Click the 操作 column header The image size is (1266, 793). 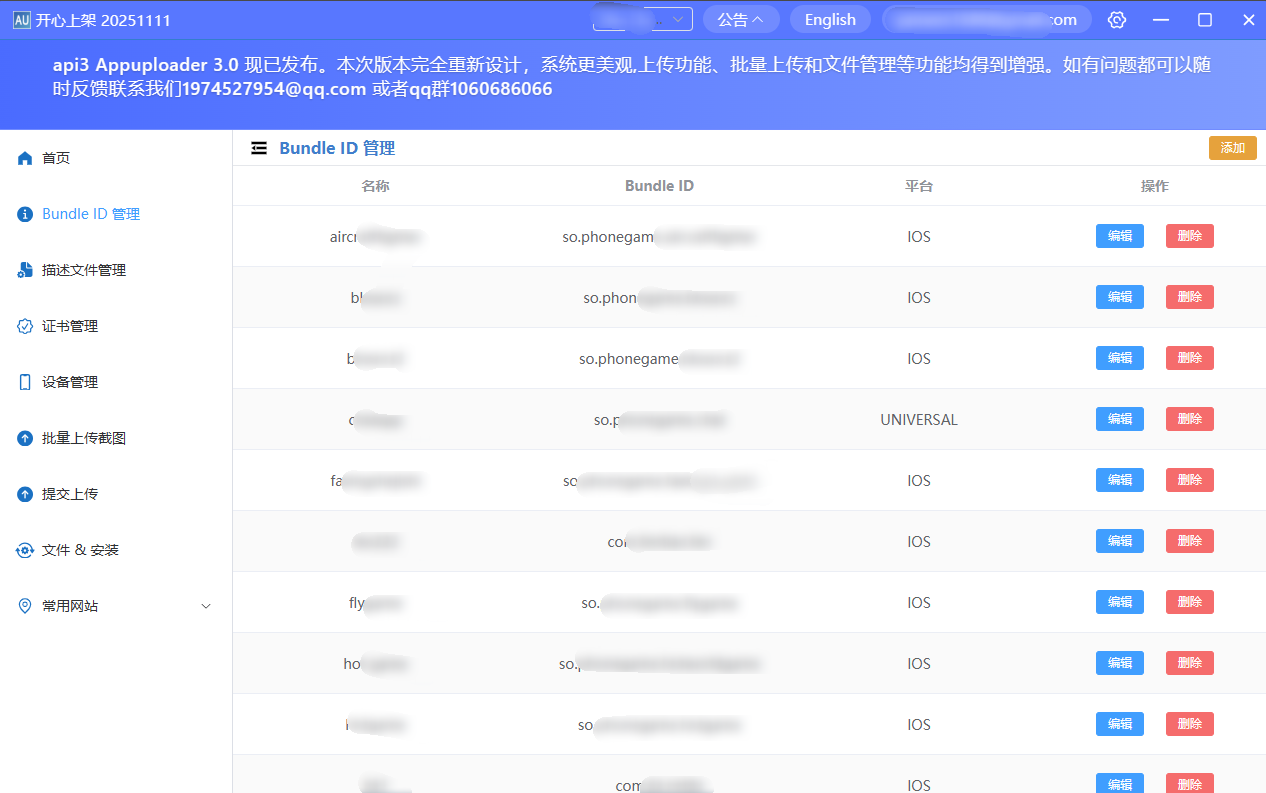click(1155, 186)
